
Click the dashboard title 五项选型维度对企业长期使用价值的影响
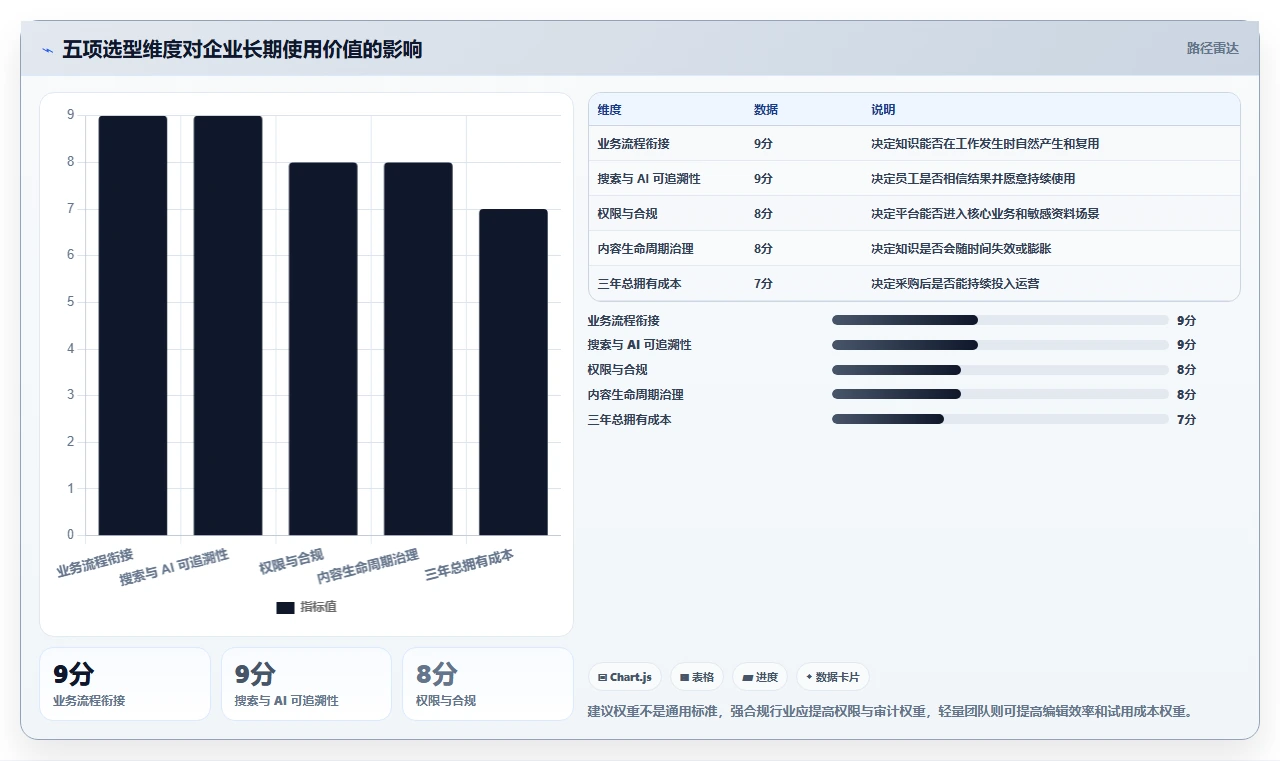click(x=242, y=49)
